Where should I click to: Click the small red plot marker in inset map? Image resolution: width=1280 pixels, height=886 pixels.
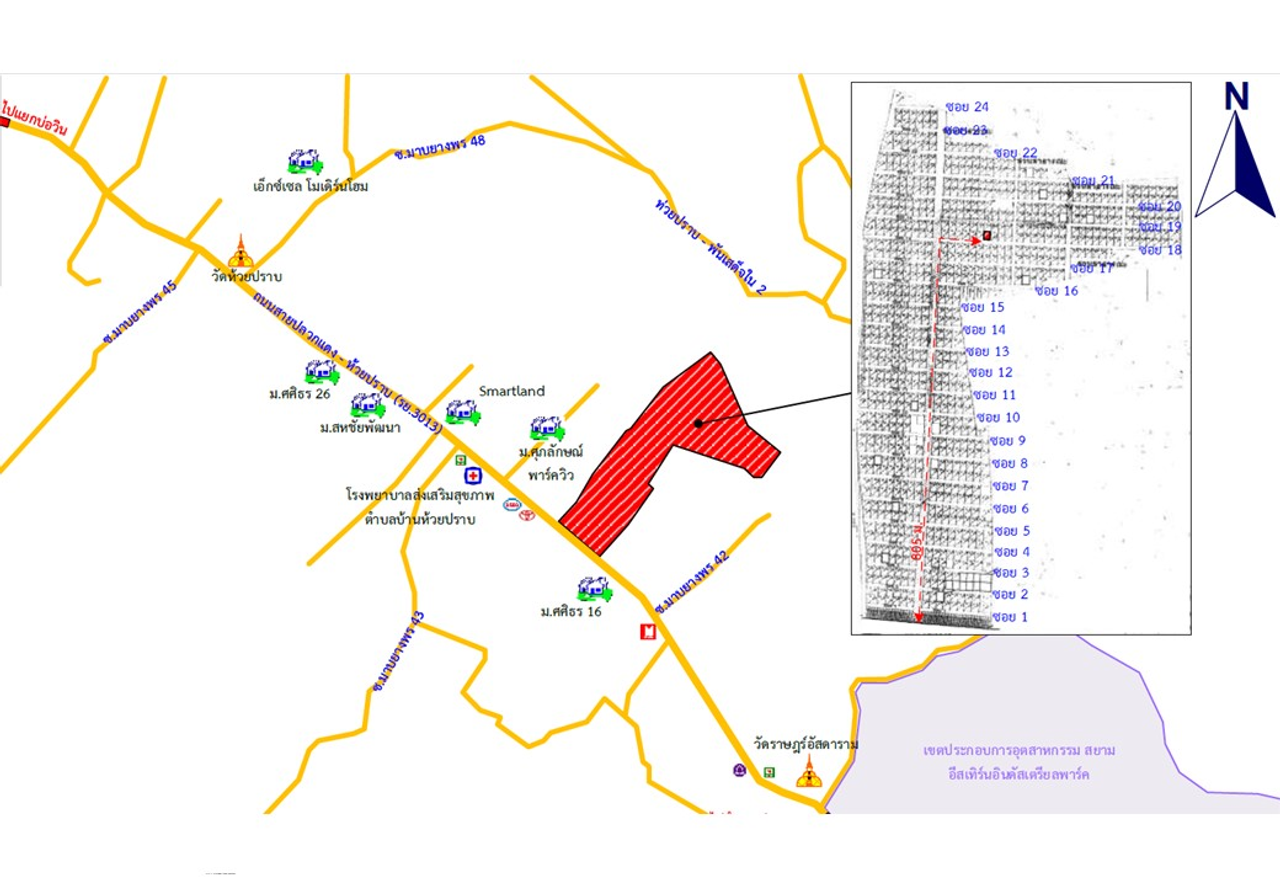[x=987, y=235]
